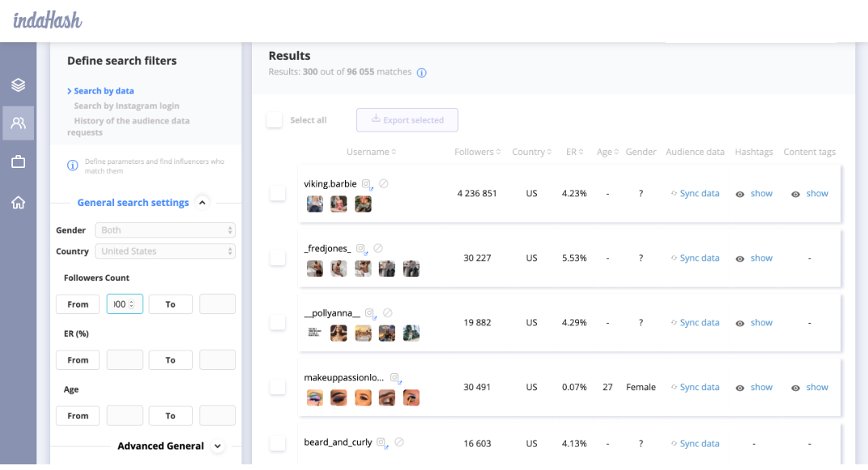
Task: Open the Country dropdown
Action: 165,251
